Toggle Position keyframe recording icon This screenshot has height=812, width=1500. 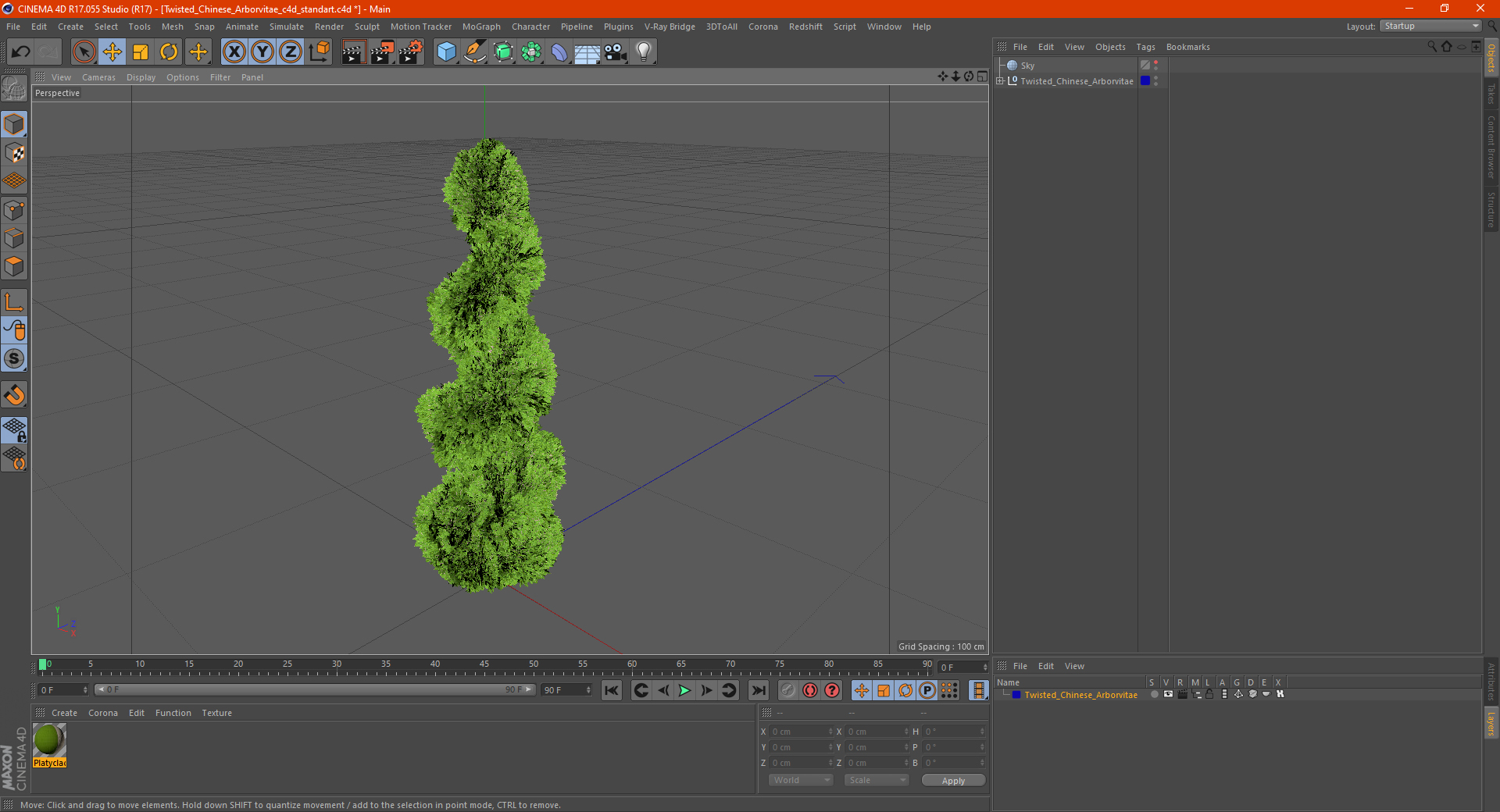click(862, 690)
